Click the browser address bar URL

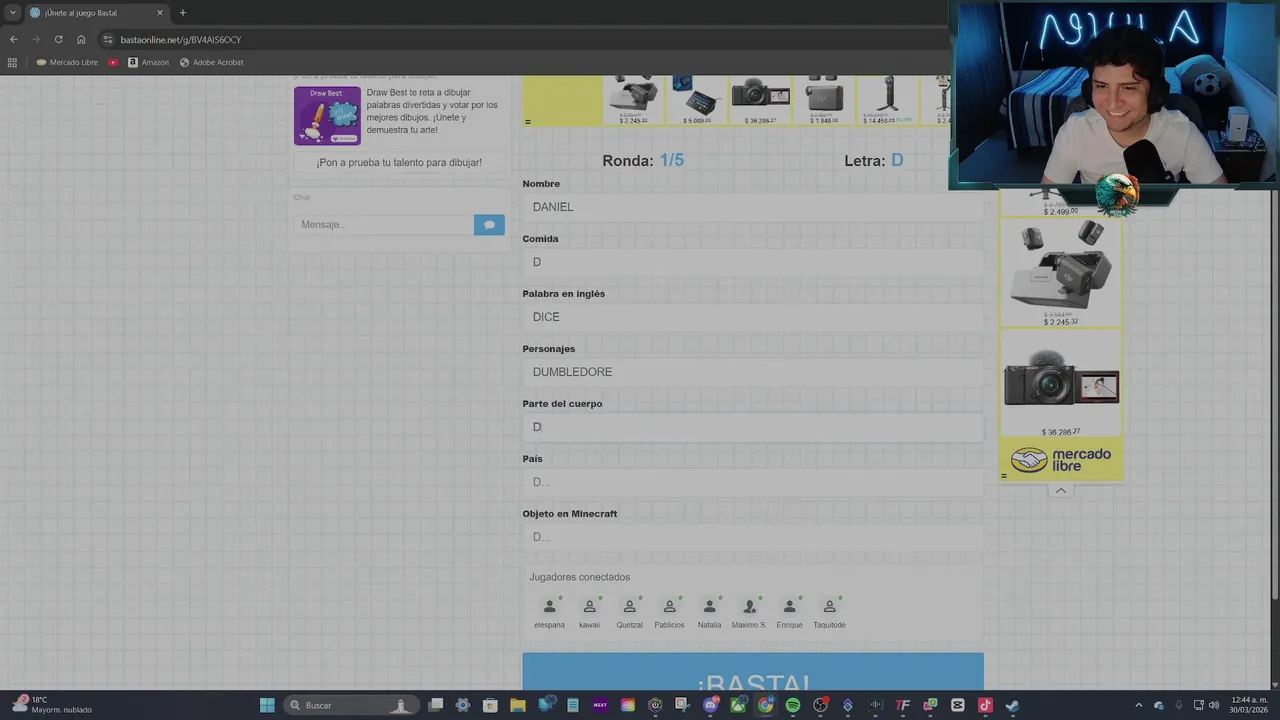click(181, 39)
